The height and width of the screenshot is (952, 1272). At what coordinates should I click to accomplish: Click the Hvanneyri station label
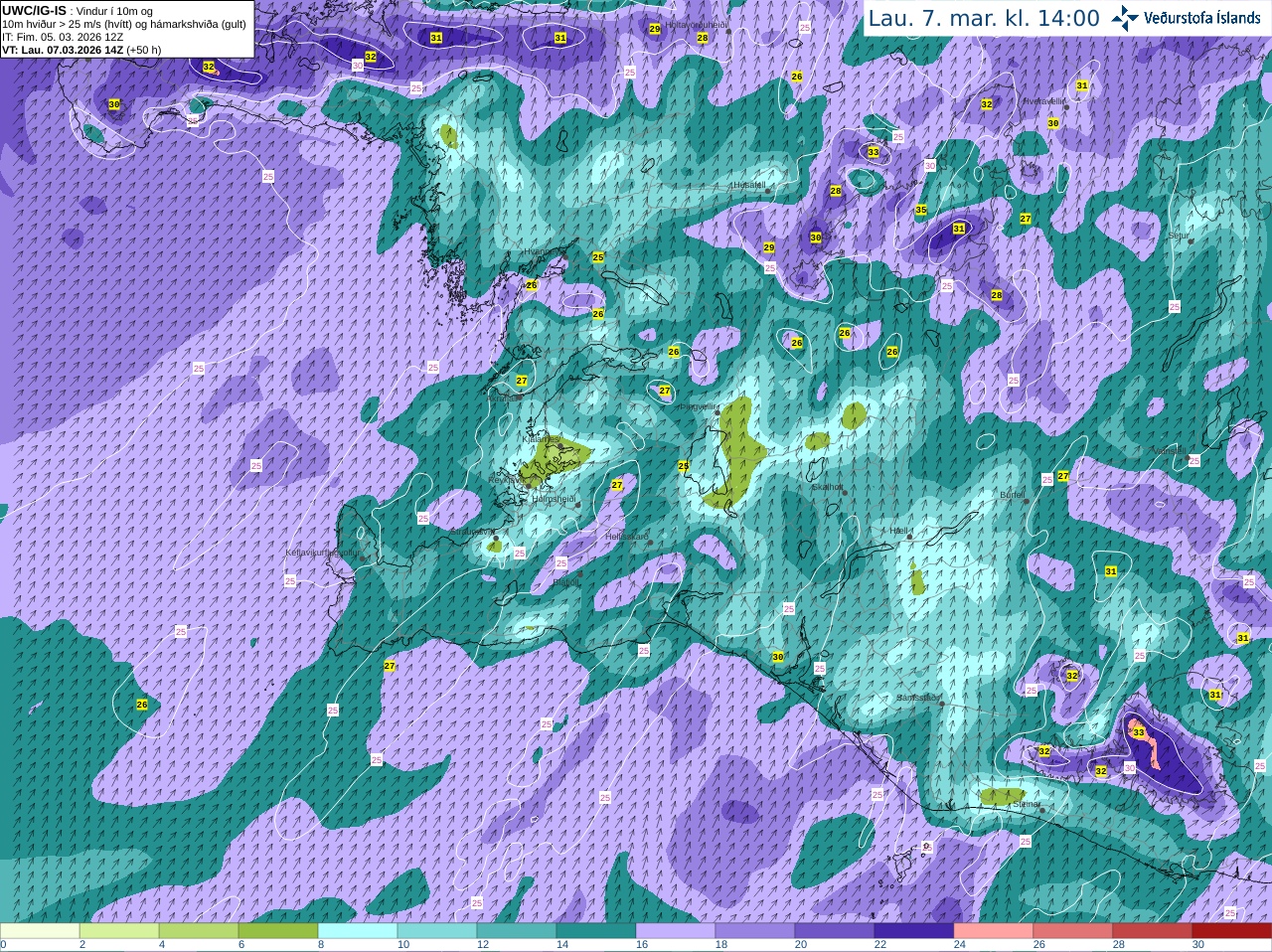click(x=543, y=252)
